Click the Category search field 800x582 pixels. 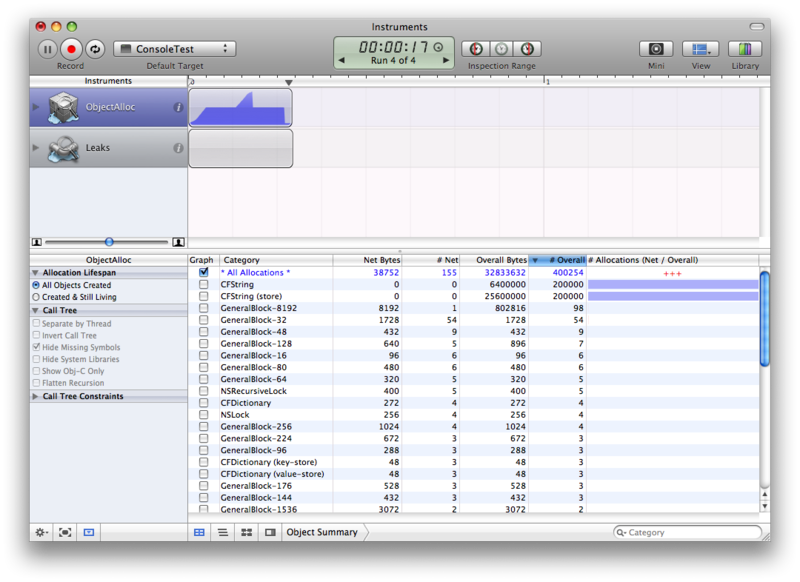pos(690,533)
